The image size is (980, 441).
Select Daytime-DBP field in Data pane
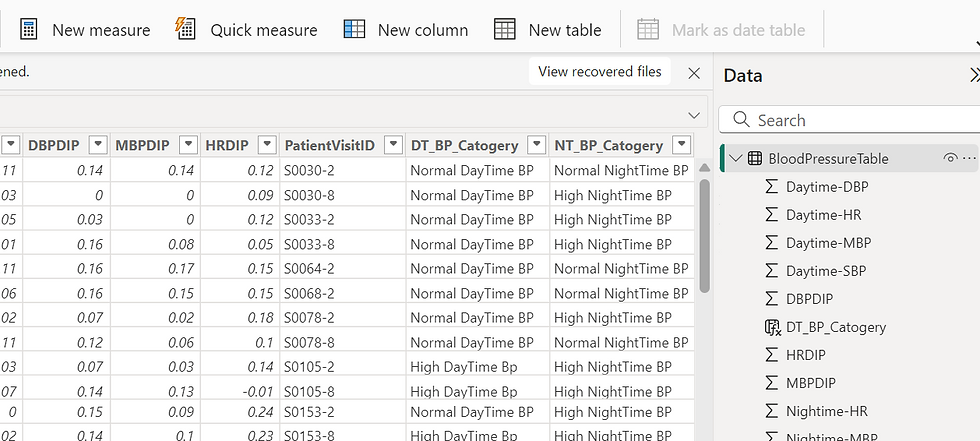pyautogui.click(x=827, y=187)
